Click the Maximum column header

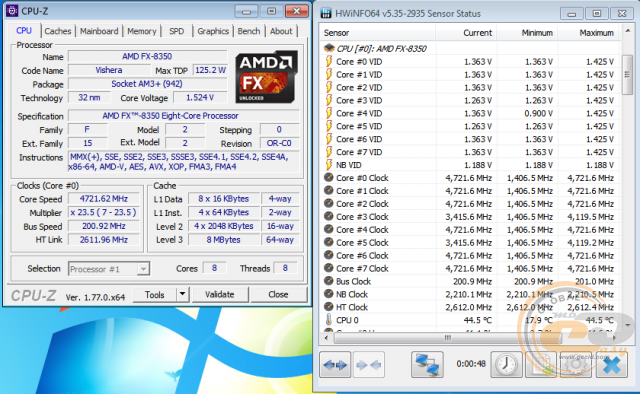click(588, 33)
